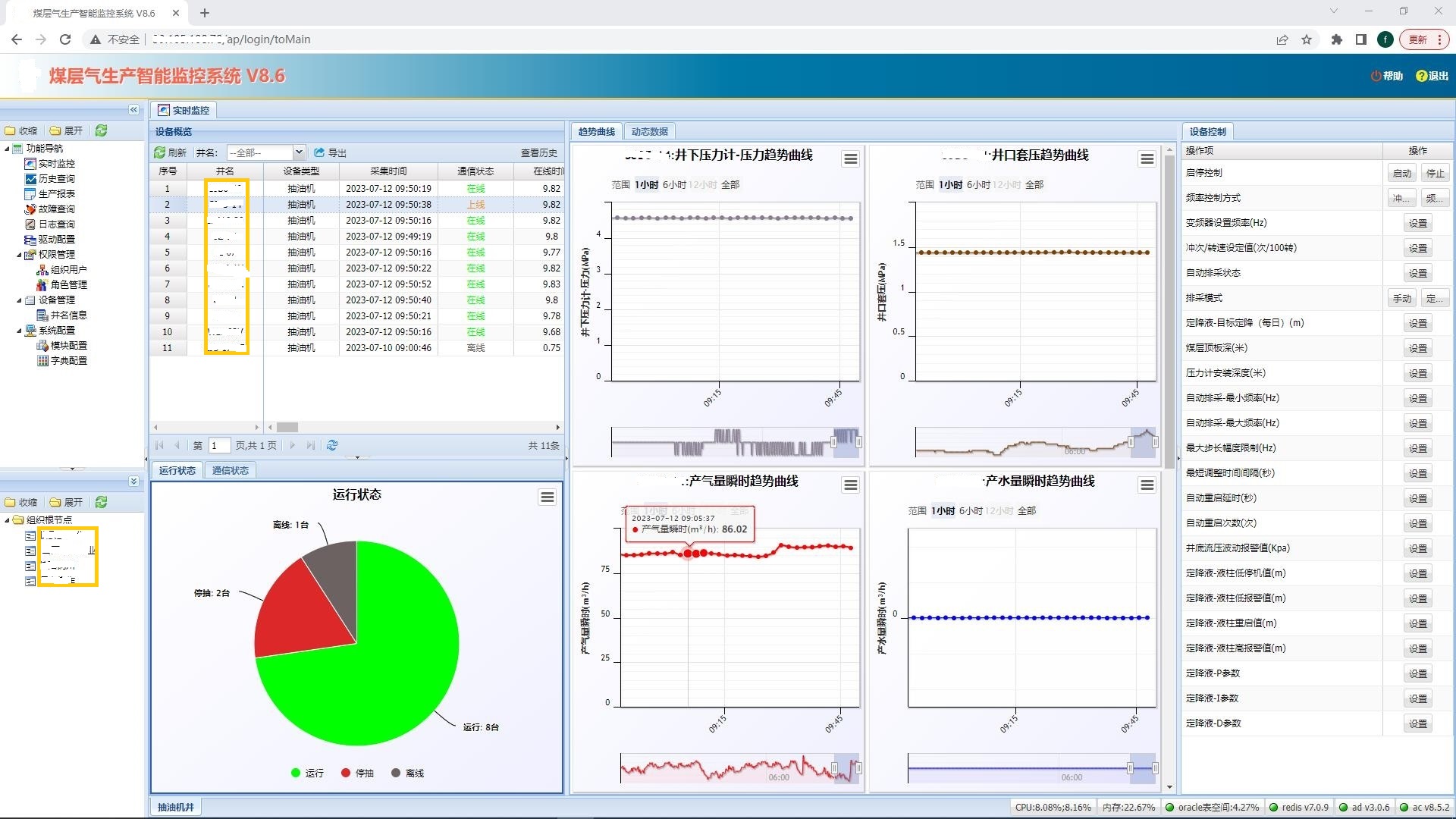Refresh the navigation tree via green icon
This screenshot has height=819, width=1456.
click(101, 130)
